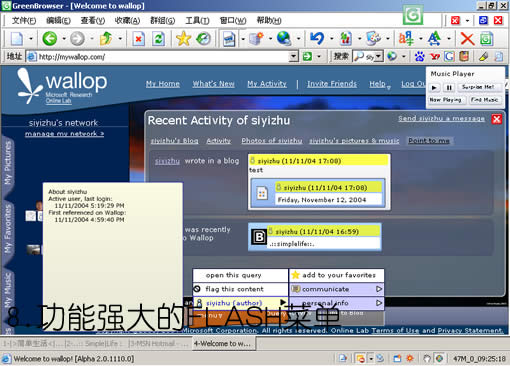The width and height of the screenshot is (510, 366).
Task: Select 'flag this content' menu entry
Action: (241, 289)
